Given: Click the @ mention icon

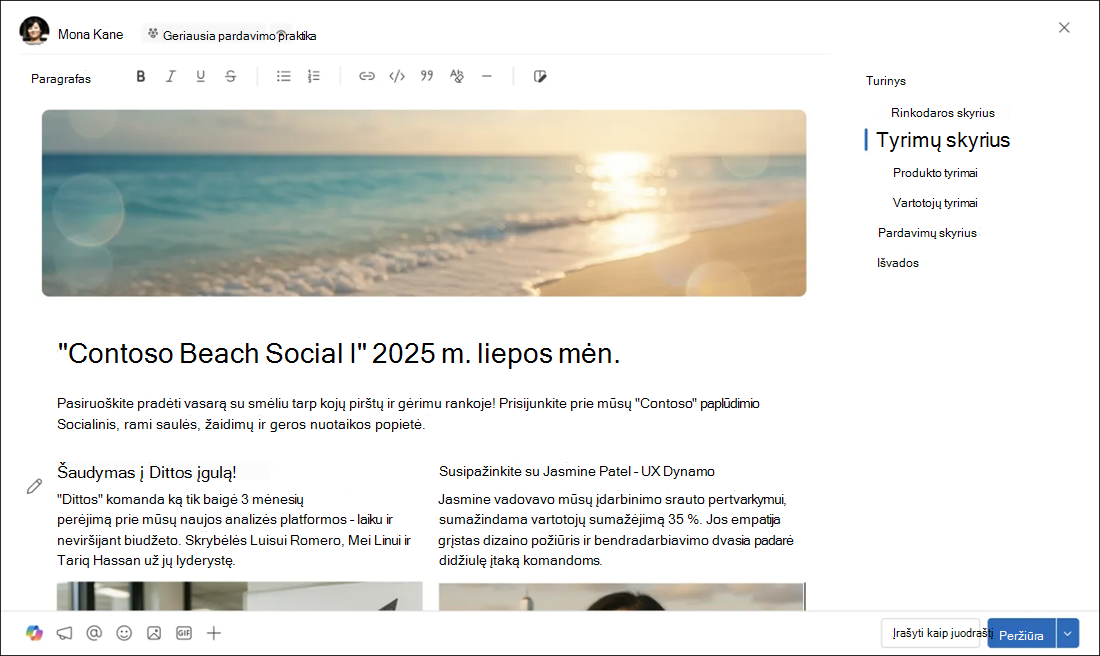Looking at the screenshot, I should coord(94,633).
